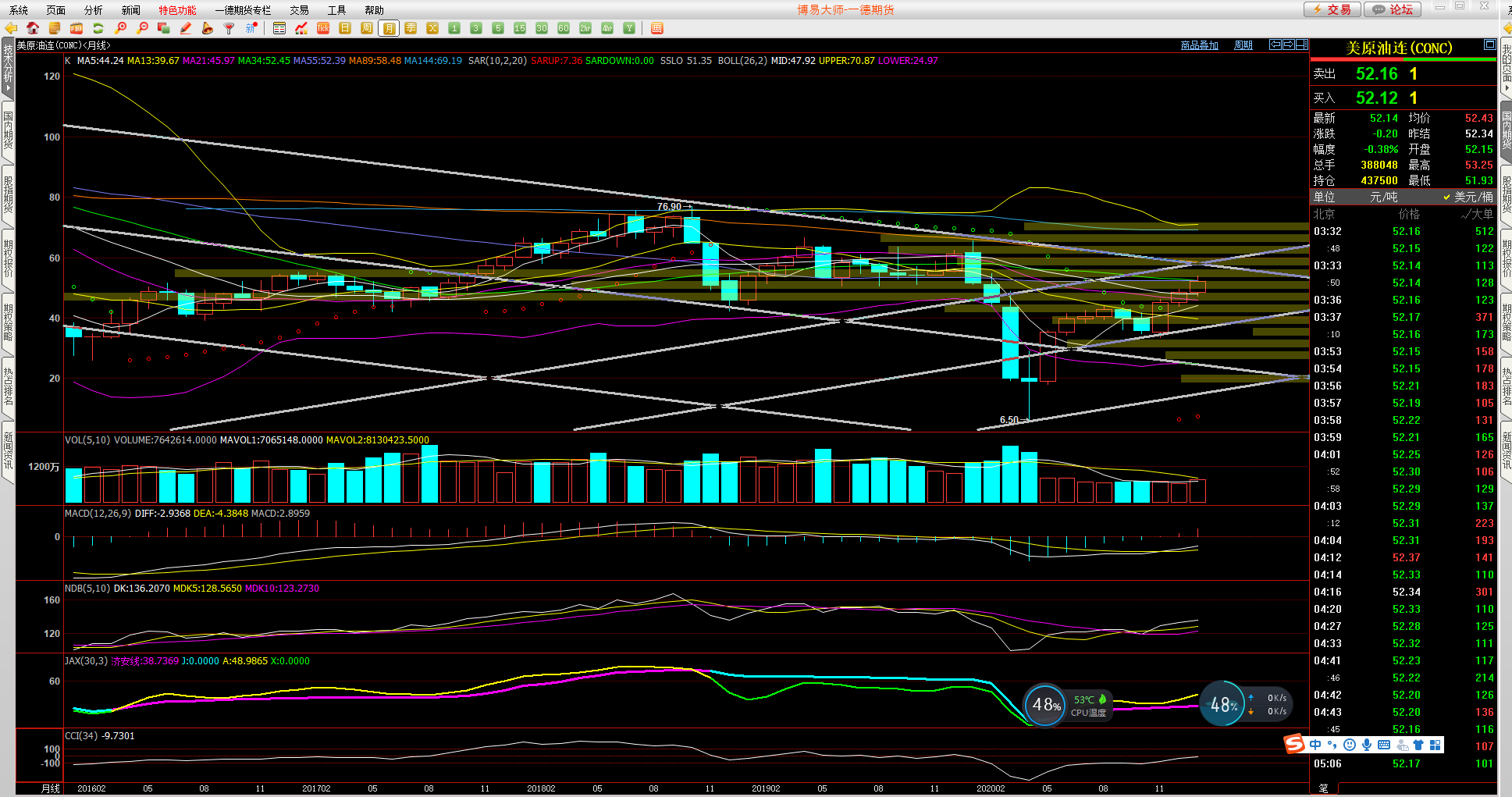This screenshot has width=1512, height=797.
Task: Open the 一德期货专栏 menu
Action: point(243,10)
